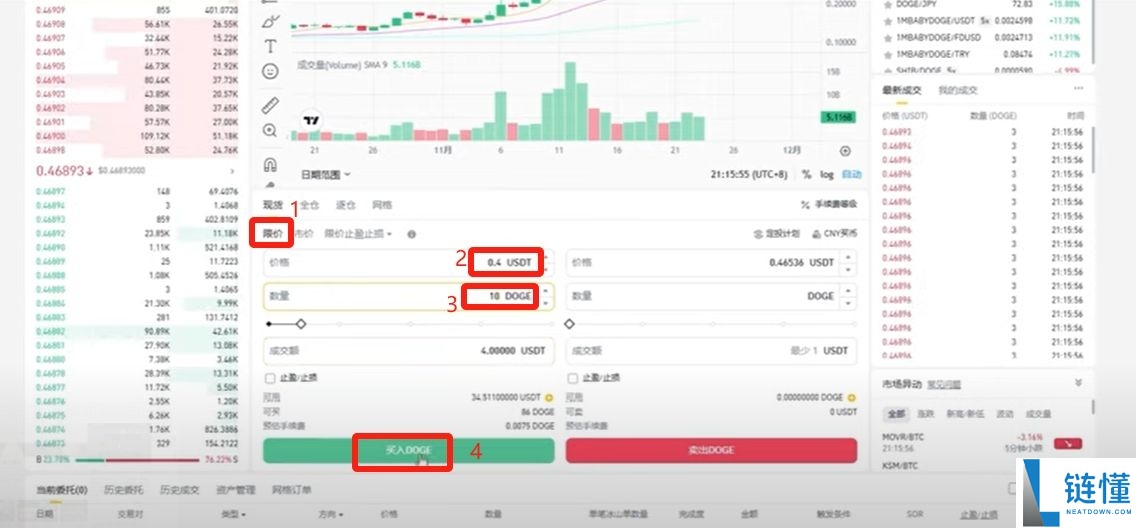The height and width of the screenshot is (528, 1136).
Task: Click the sell amount percentage slider handle
Action: point(569,324)
